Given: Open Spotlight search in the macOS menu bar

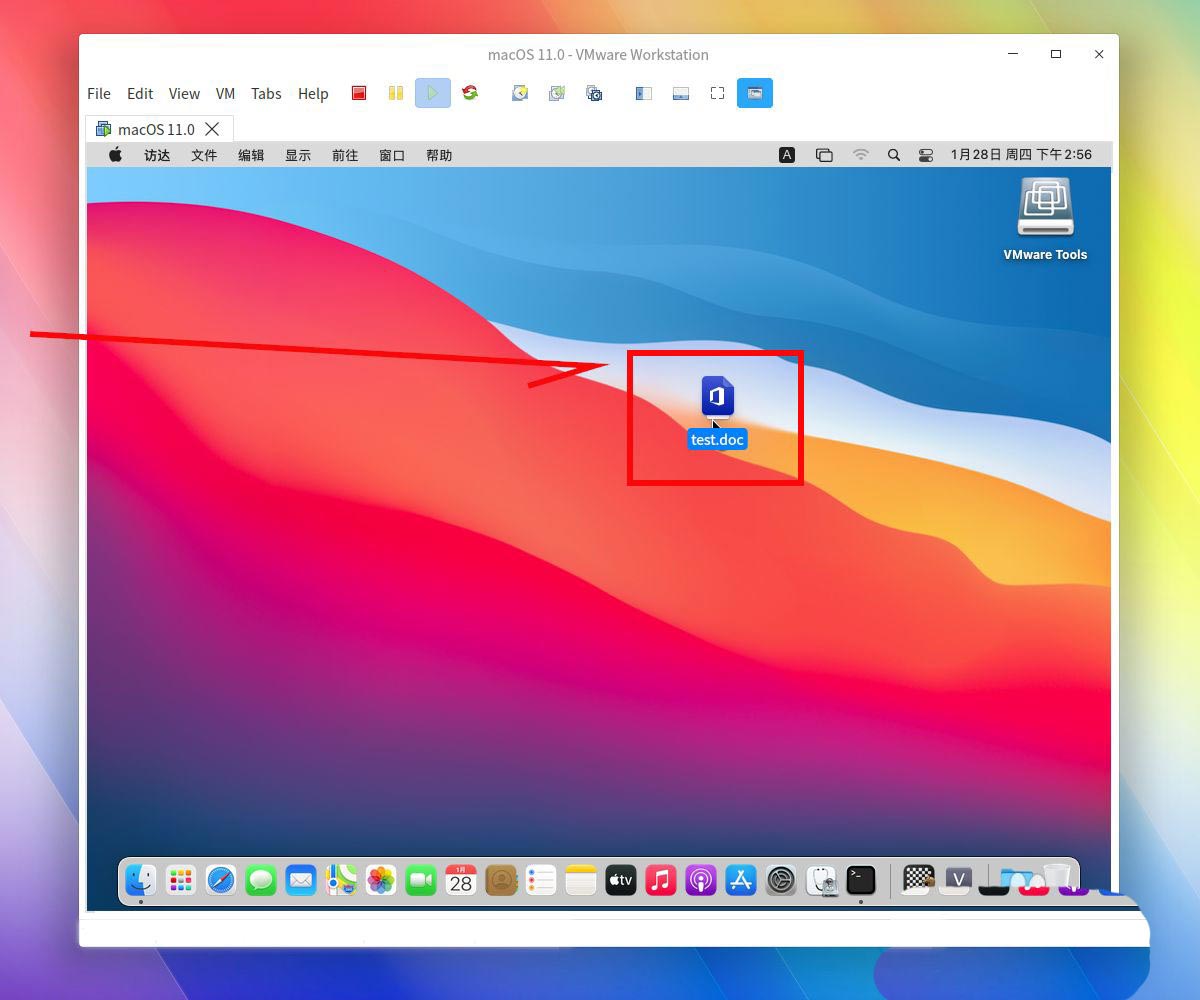Looking at the screenshot, I should [x=893, y=155].
